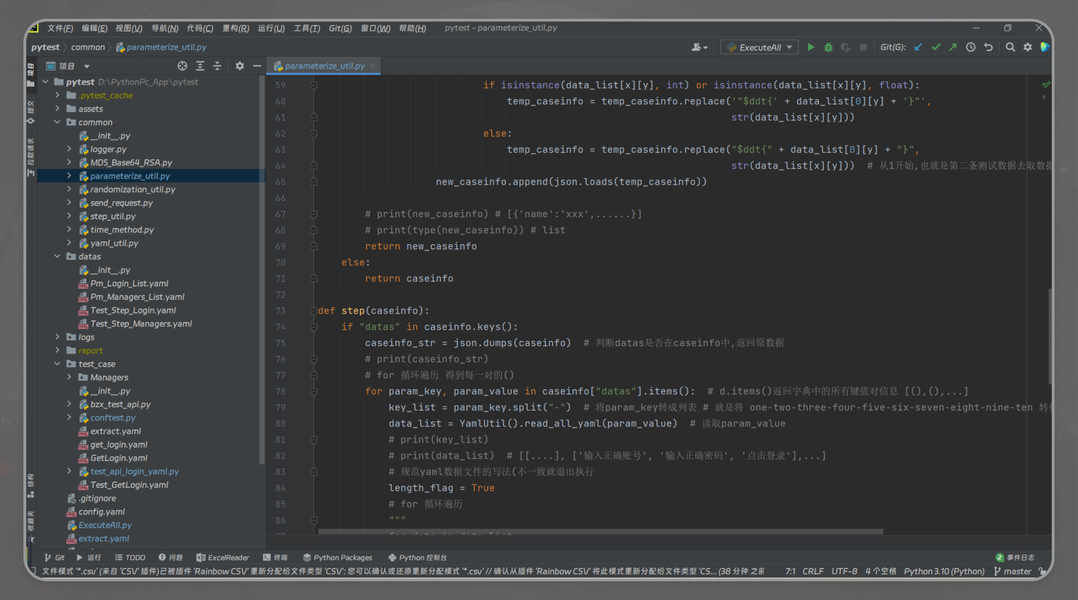This screenshot has height=600, width=1078.
Task: Select Pm_Login_List.yaml in project tree
Action: tap(129, 283)
